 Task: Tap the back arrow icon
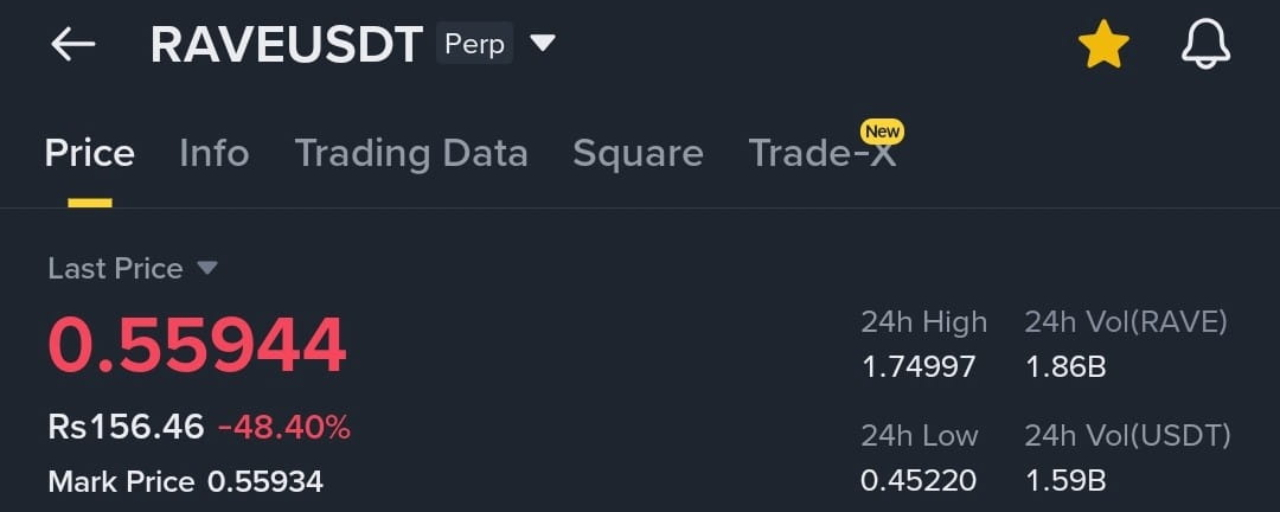(x=73, y=45)
